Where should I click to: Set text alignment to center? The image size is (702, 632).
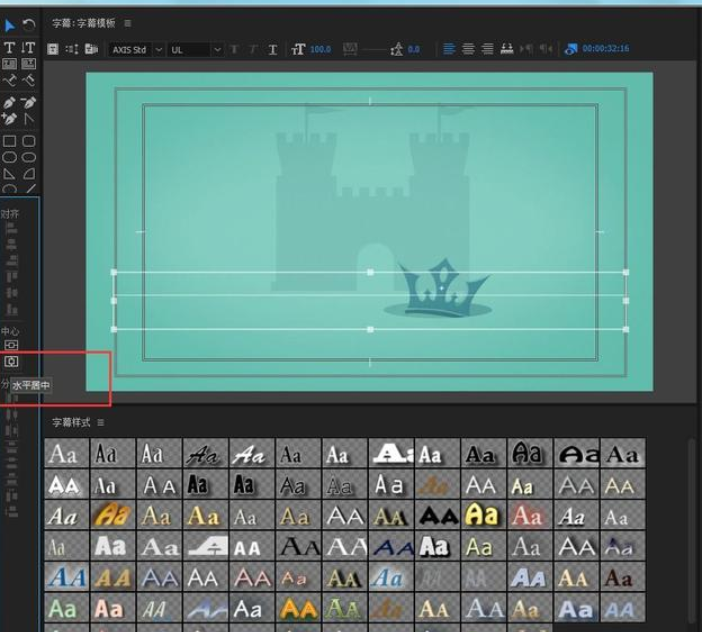pos(468,49)
